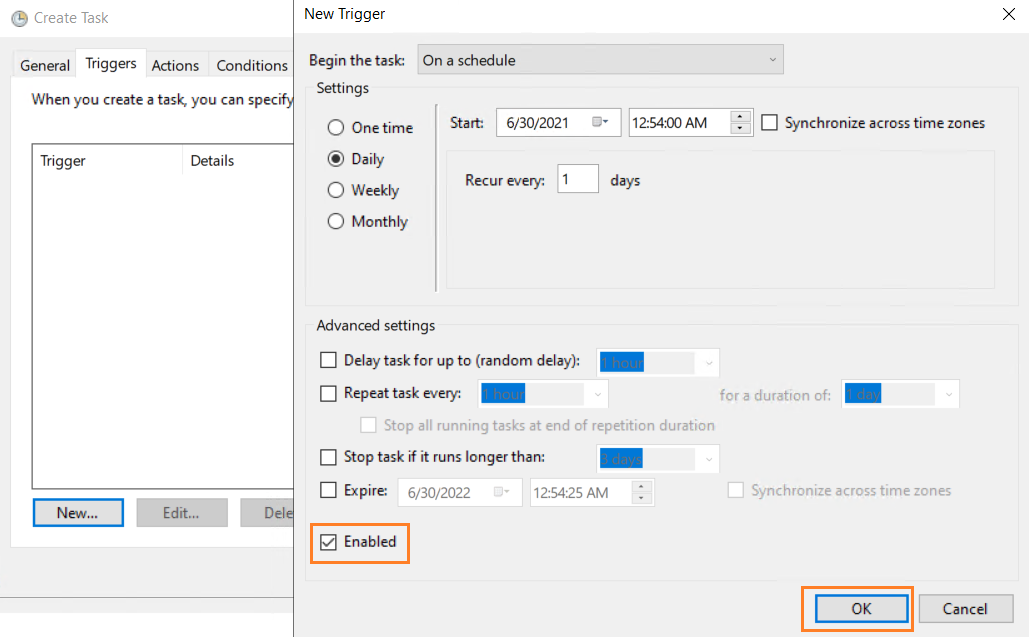Close the New Trigger dialog

[x=1006, y=14]
